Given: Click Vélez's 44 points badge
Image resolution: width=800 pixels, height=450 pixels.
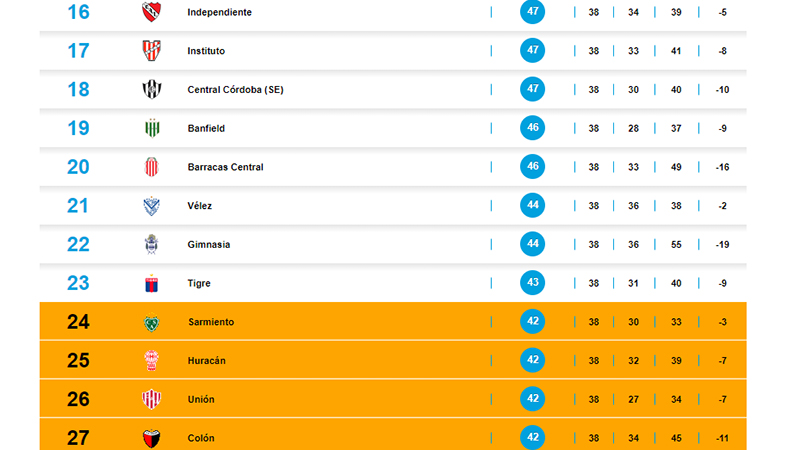Looking at the screenshot, I should click(x=533, y=205).
